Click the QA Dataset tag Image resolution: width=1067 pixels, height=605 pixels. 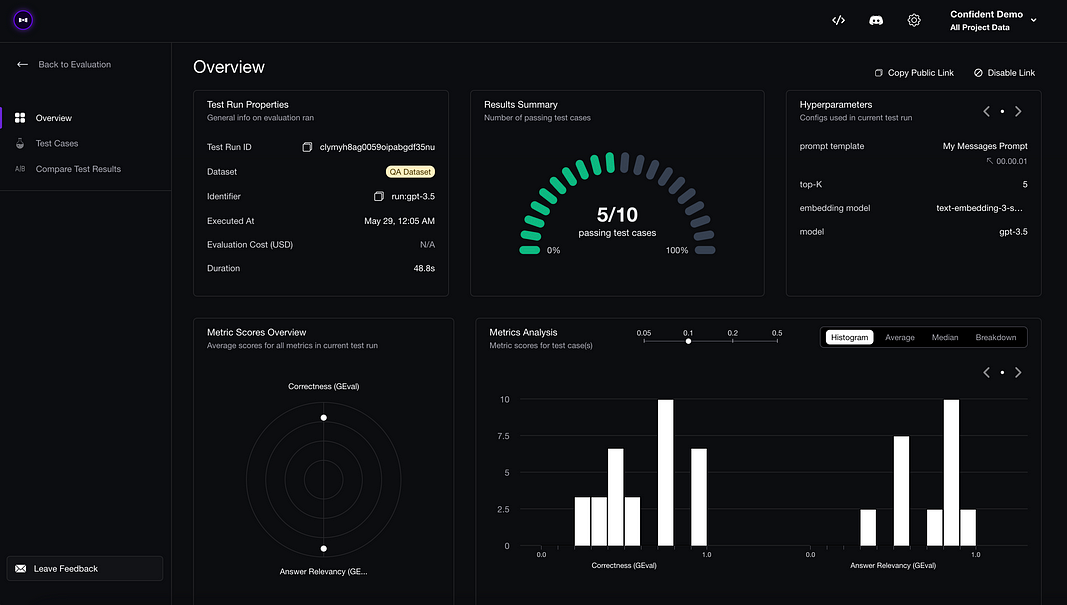click(410, 172)
